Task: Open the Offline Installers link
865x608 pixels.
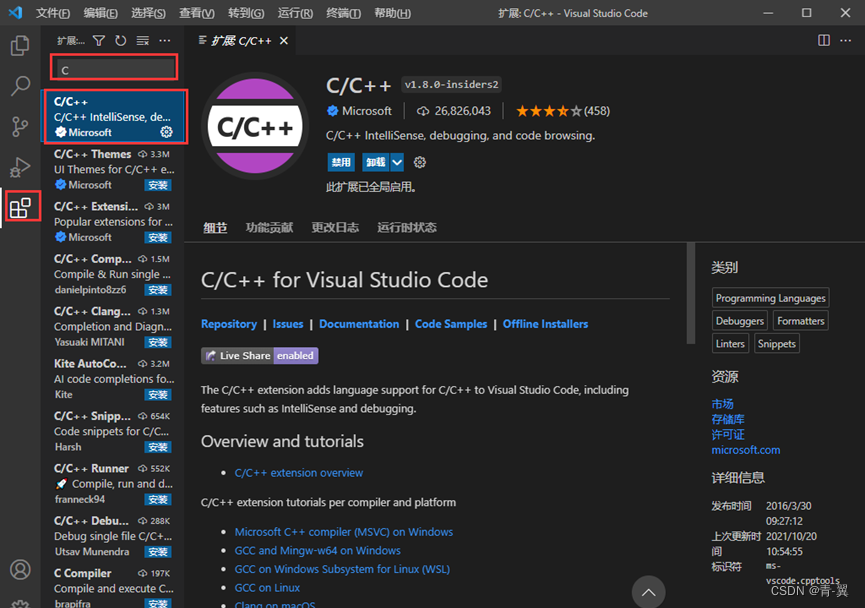Action: (545, 324)
